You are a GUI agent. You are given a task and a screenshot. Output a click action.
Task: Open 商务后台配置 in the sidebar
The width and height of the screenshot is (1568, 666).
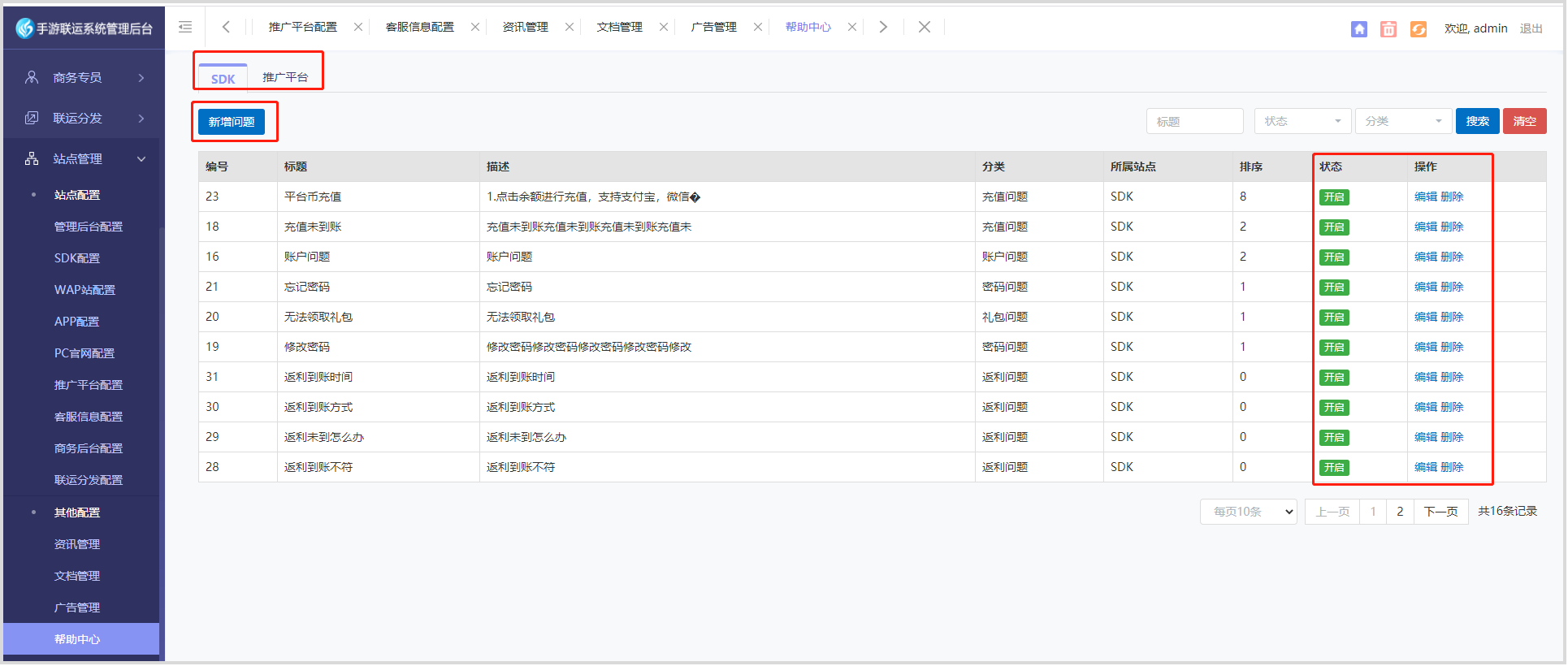(x=89, y=448)
